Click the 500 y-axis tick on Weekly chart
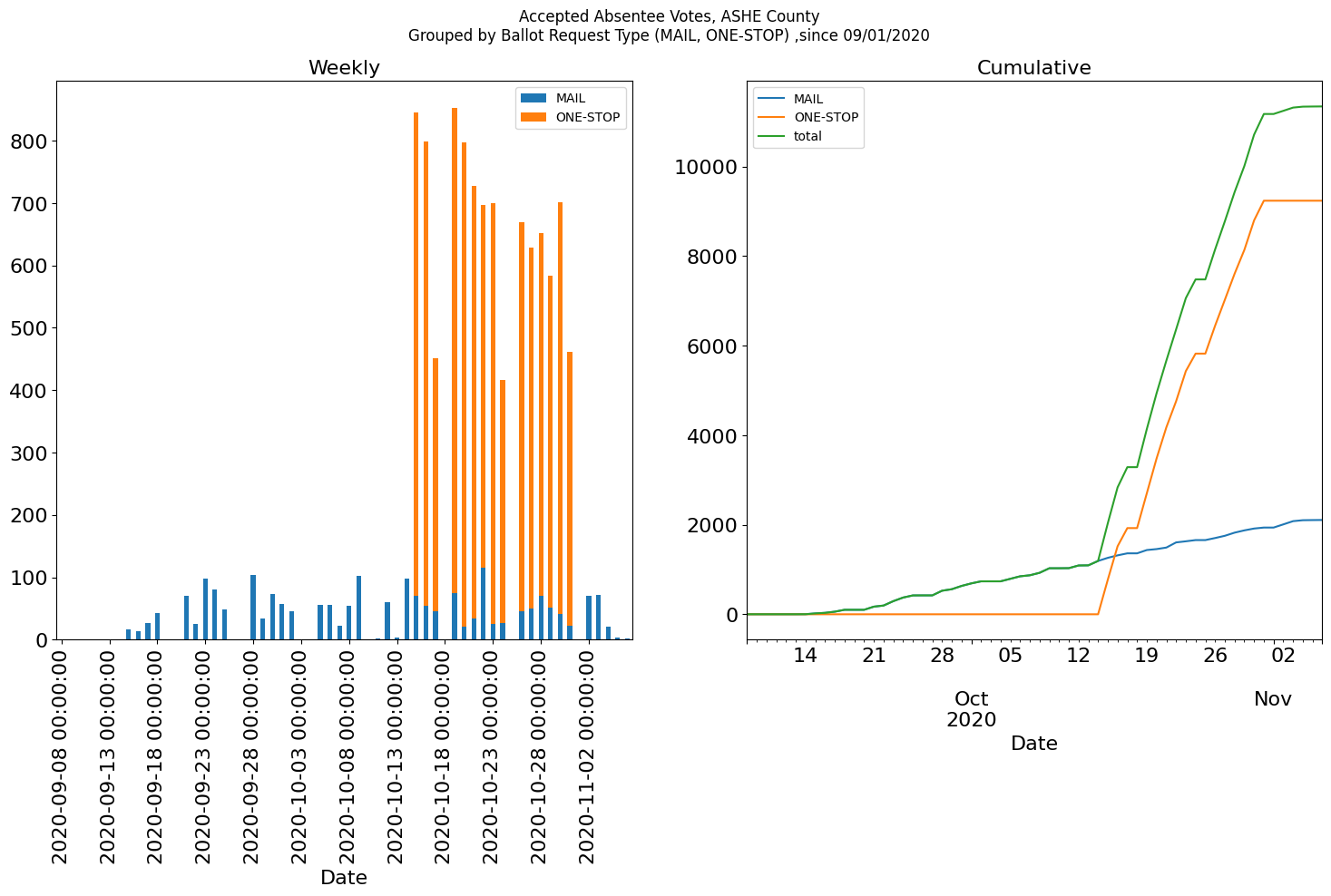Screen dimensions: 1331x896 click(28, 328)
